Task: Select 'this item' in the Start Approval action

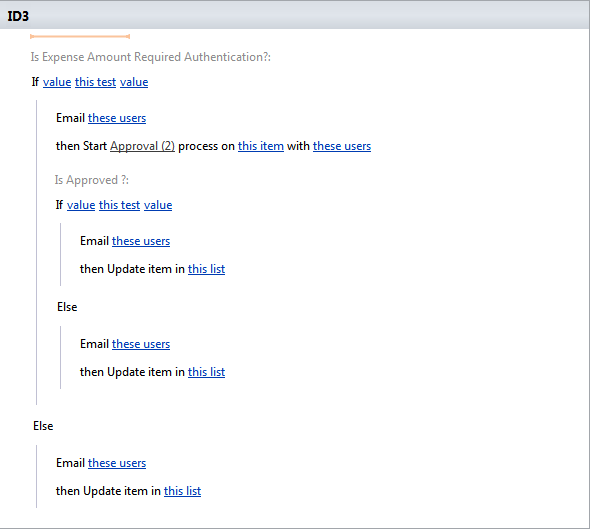Action: 261,146
